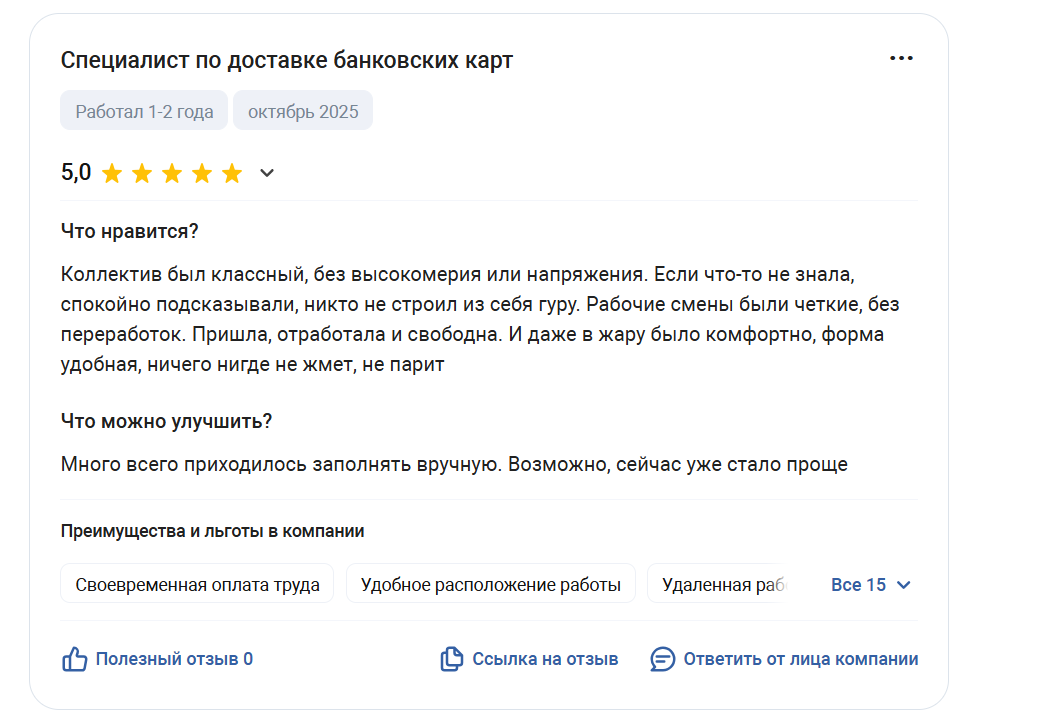Mark review as useful via "Полезный отзыв 0"
The height and width of the screenshot is (711, 1062).
(x=174, y=659)
